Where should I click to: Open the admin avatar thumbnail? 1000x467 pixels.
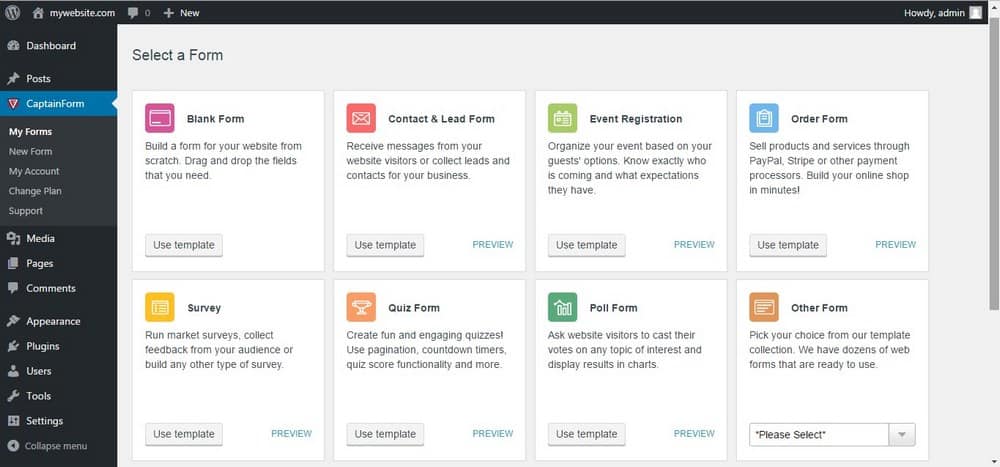pos(976,12)
